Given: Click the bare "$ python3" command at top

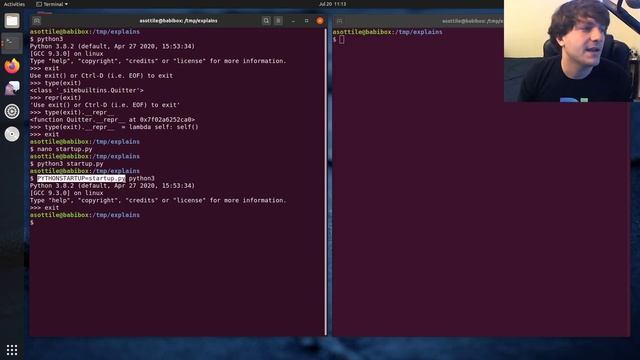Looking at the screenshot, I should pos(47,39).
